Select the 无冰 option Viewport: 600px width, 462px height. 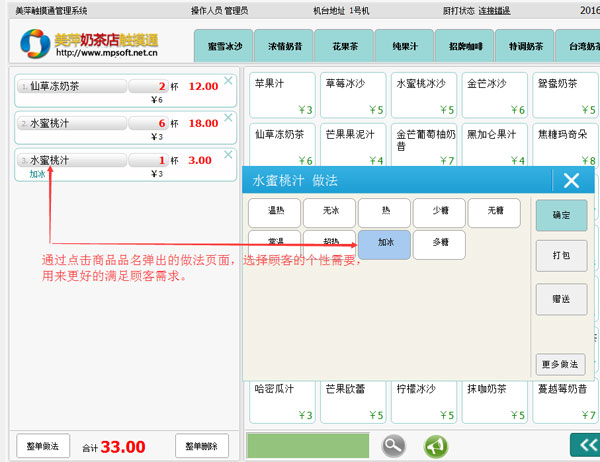click(330, 211)
